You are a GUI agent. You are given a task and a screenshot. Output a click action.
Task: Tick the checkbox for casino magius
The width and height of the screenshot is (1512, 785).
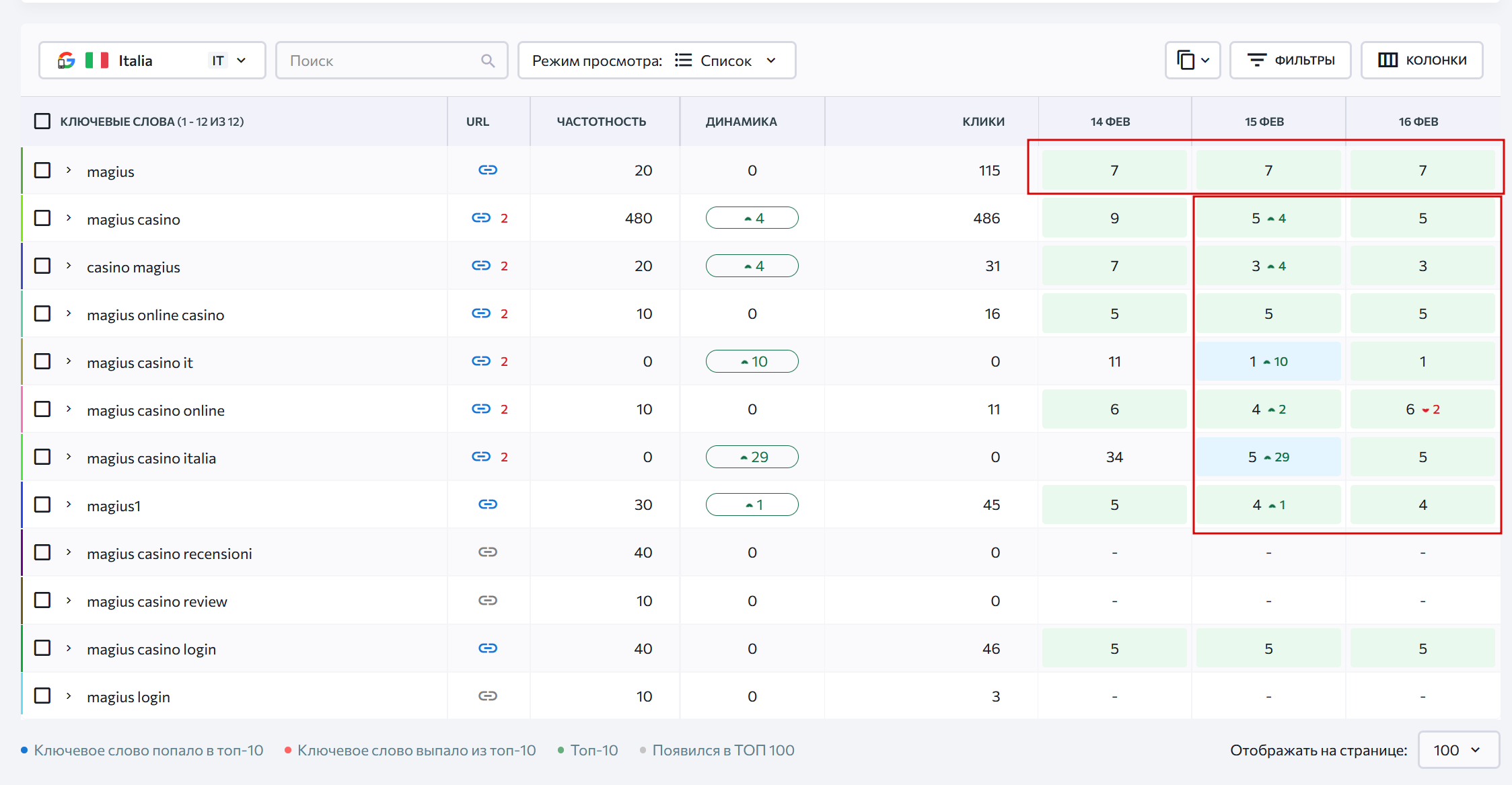[x=42, y=266]
